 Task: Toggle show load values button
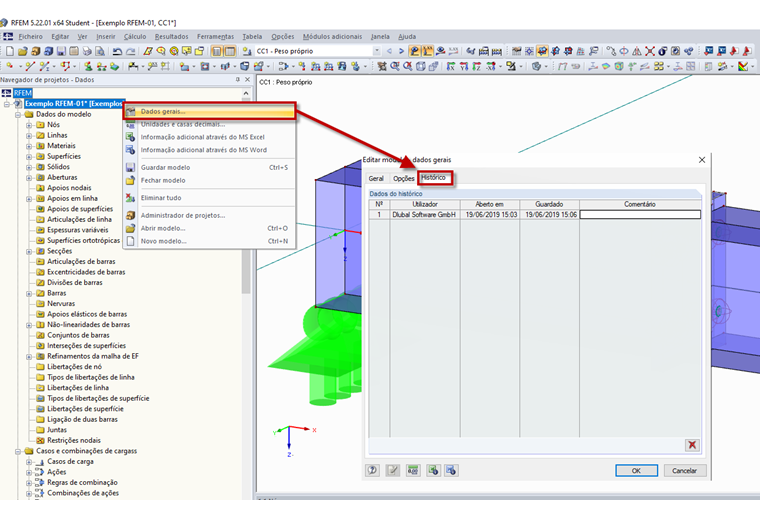428,51
